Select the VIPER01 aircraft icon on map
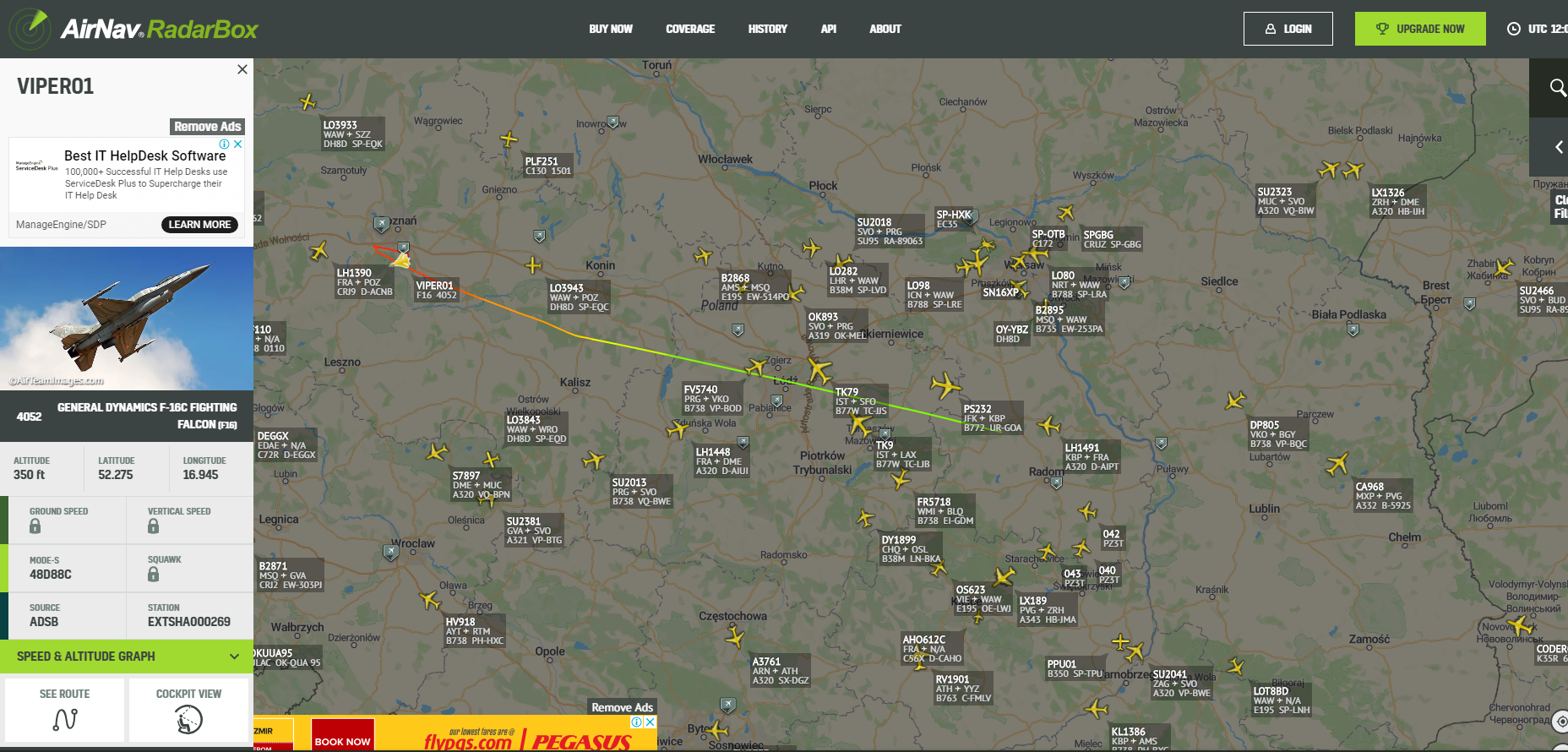This screenshot has height=752, width=1568. point(400,261)
